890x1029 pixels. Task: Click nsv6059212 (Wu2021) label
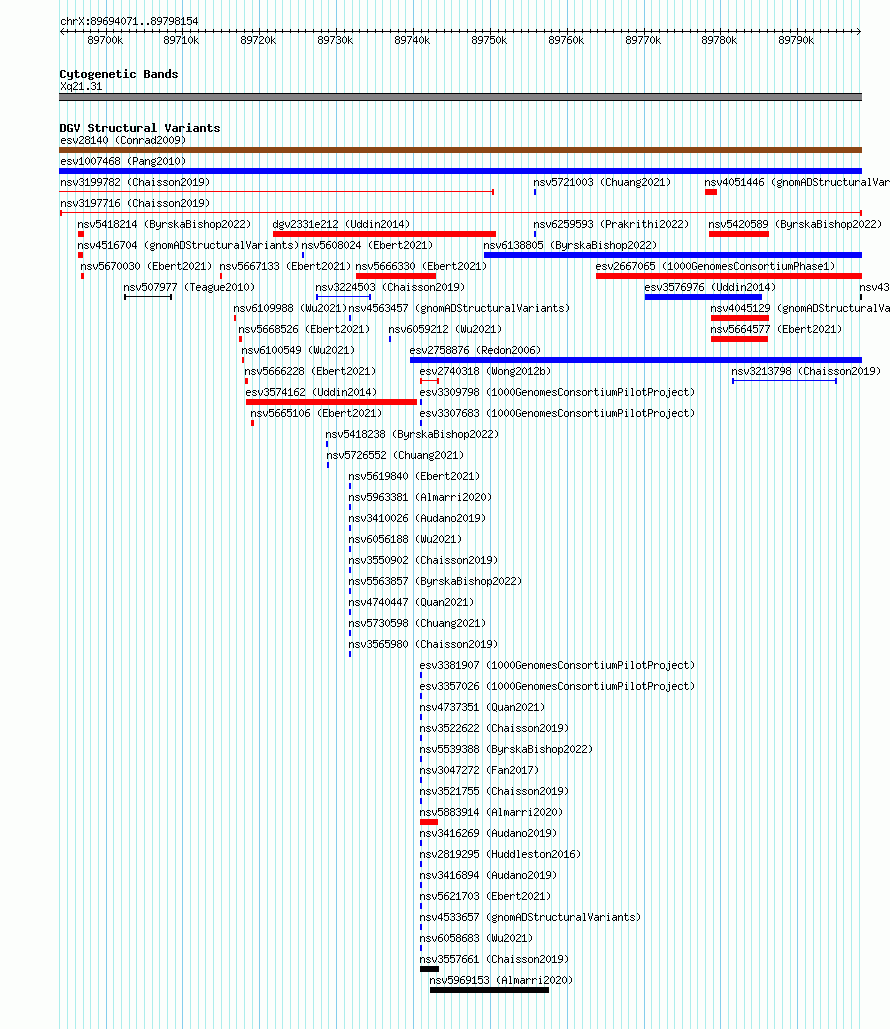tap(444, 329)
